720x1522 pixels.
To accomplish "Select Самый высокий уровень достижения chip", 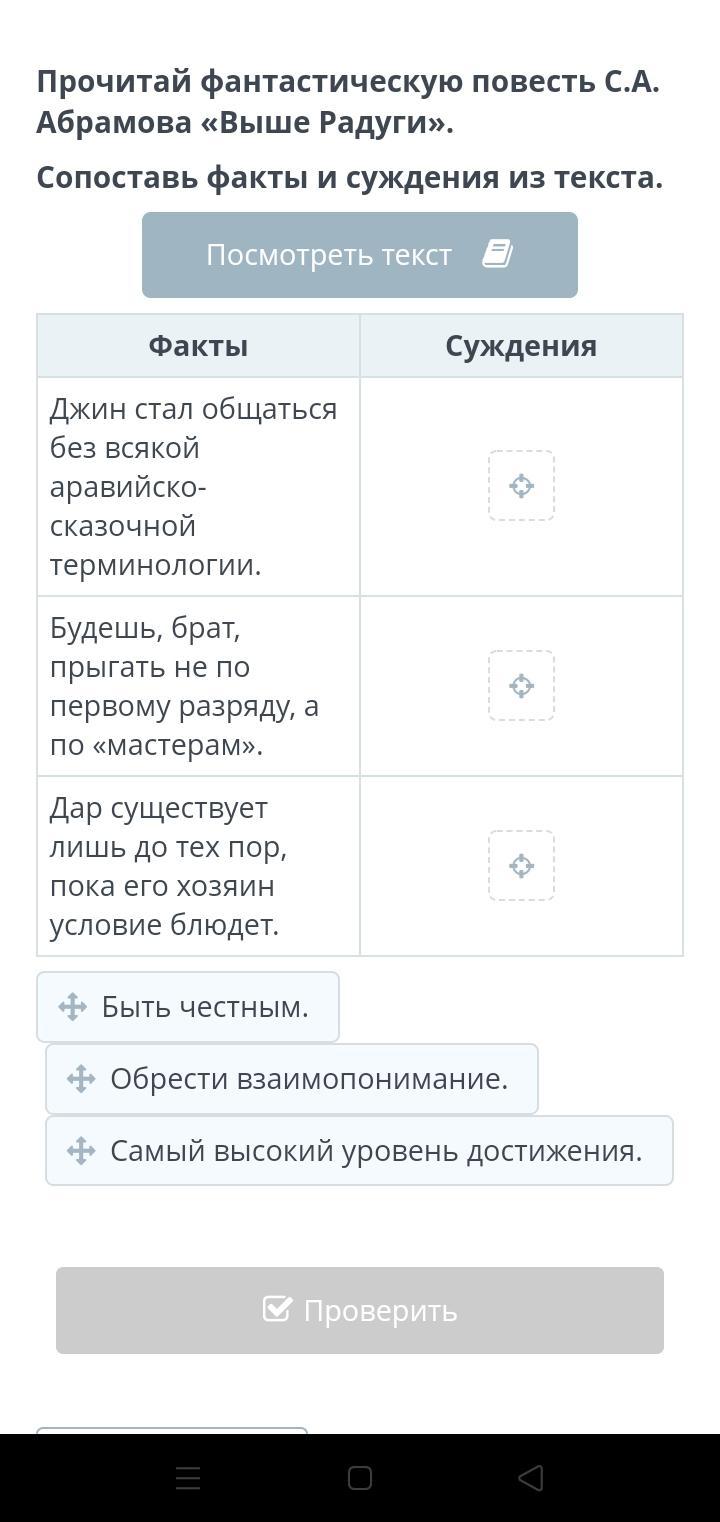I will click(x=359, y=1151).
